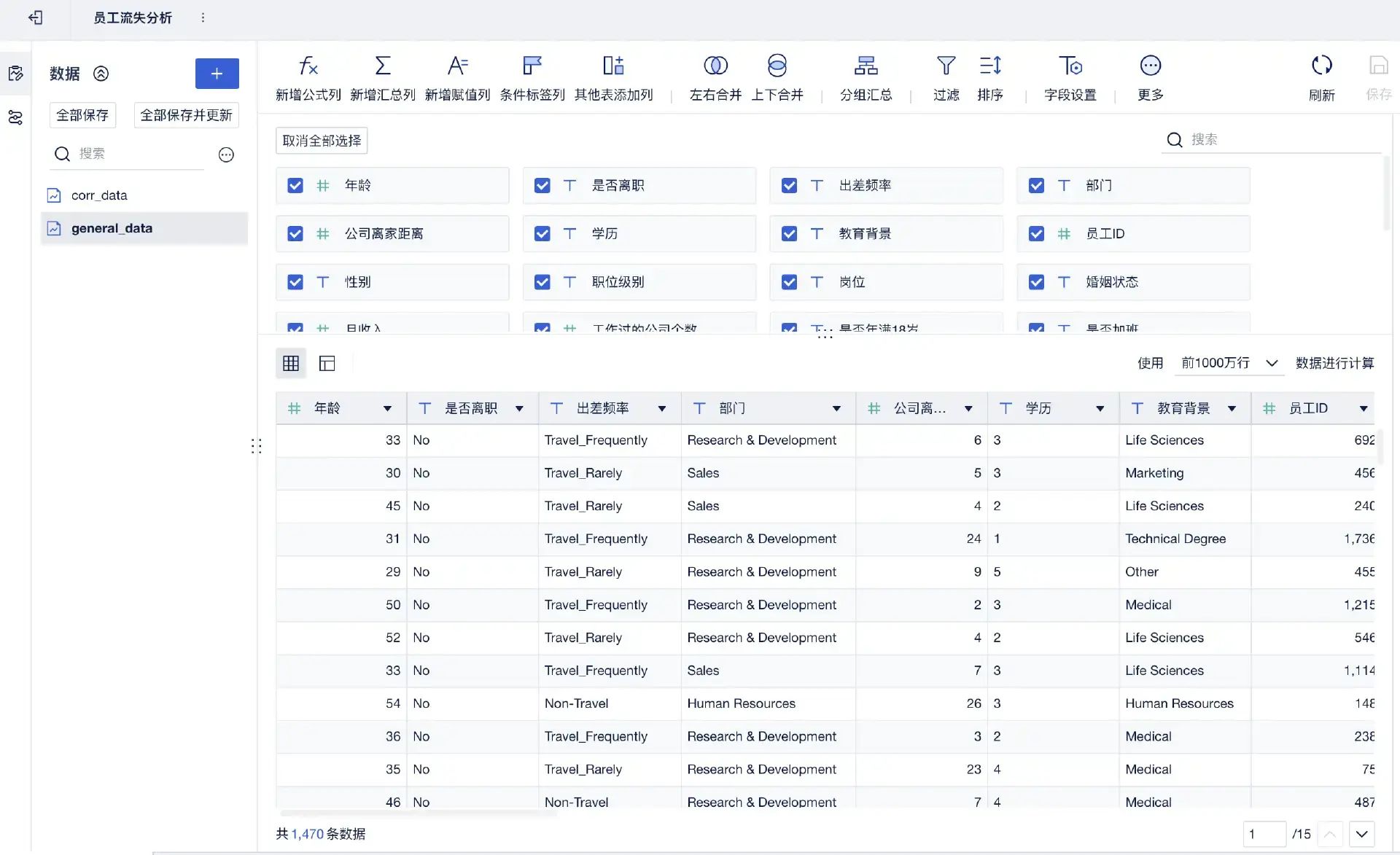The image size is (1400, 855).
Task: Select the corr_data table in sidebar
Action: [99, 195]
